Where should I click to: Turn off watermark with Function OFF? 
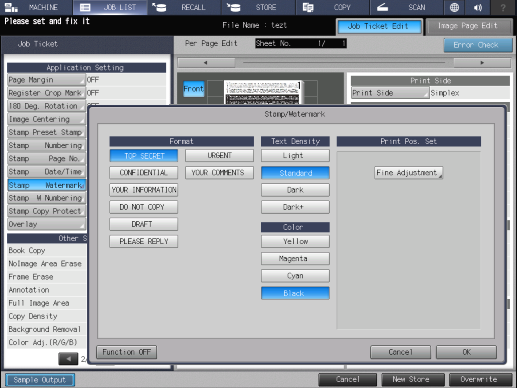coord(126,352)
